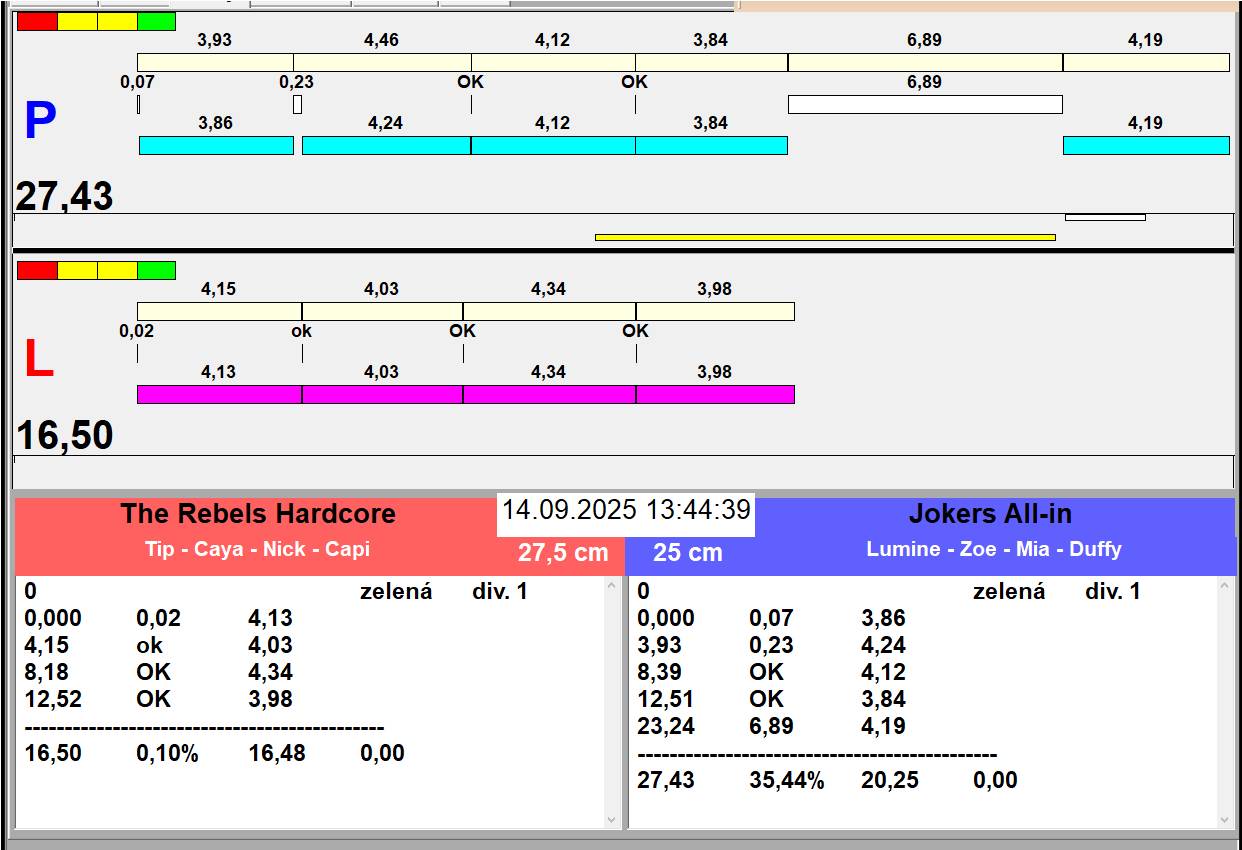Click the Jokers All-in team header
This screenshot has height=850, width=1242.
[x=990, y=514]
